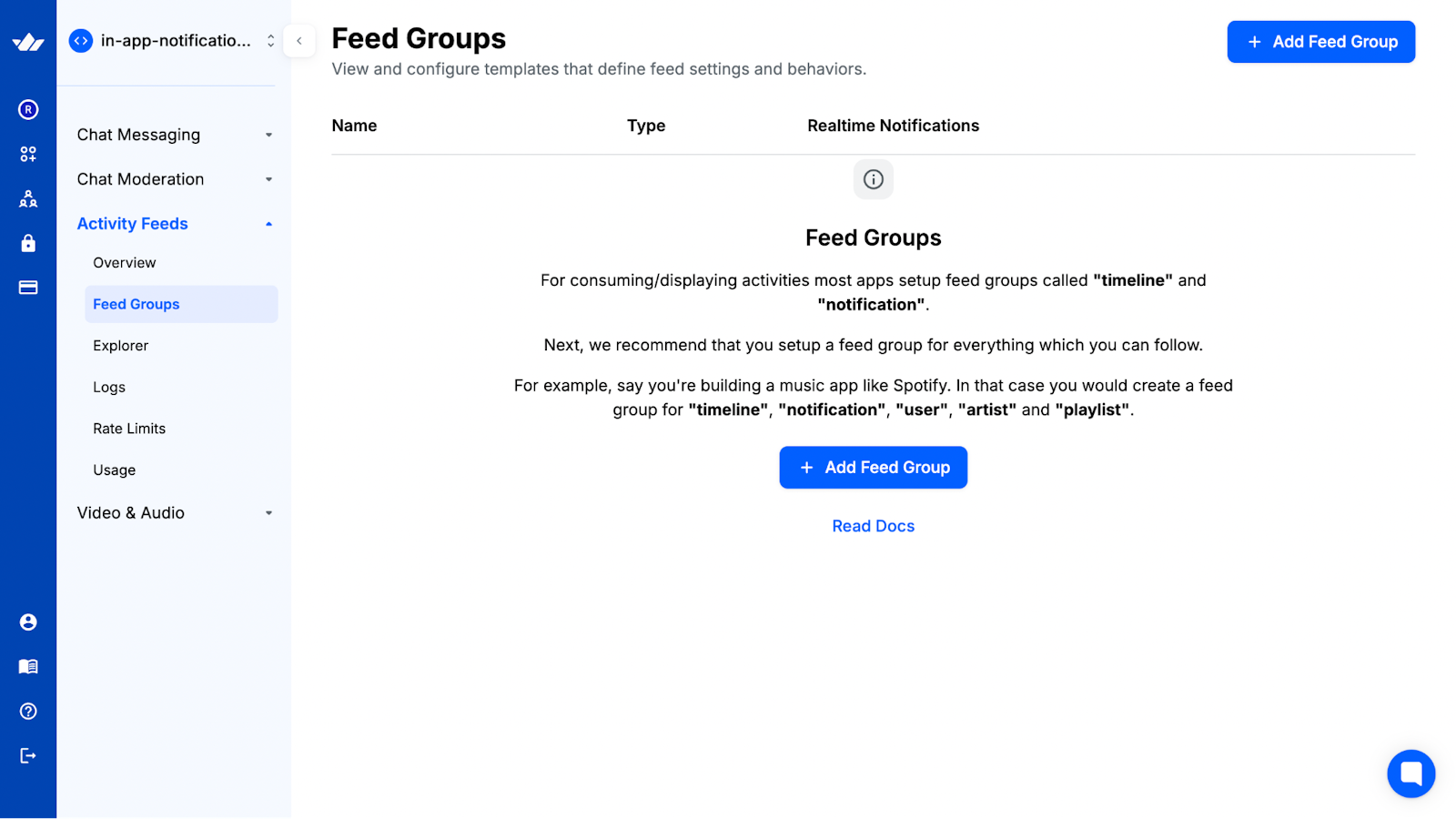Open your profile account icon

tap(28, 622)
